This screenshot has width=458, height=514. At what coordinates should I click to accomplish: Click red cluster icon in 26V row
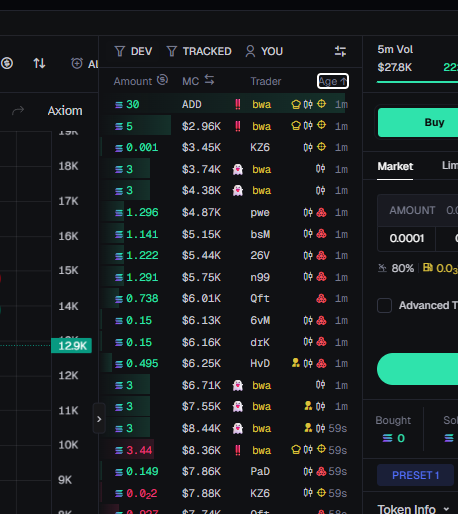point(321,256)
